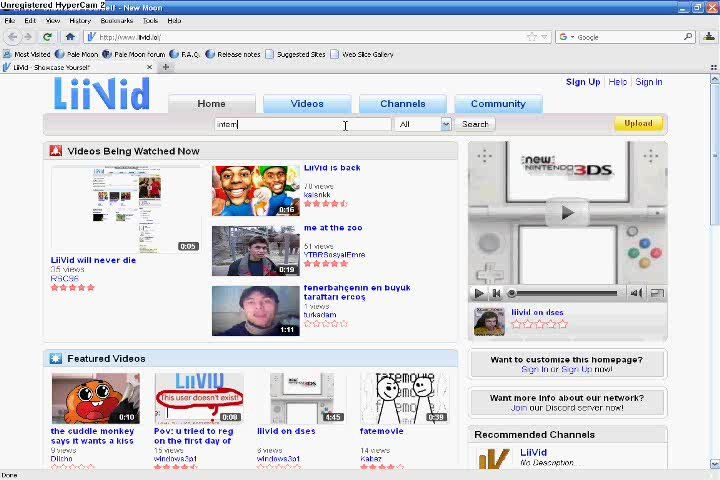Open 'LiiVid will never die' thumbnail
Screen dimensions: 720x480
click(x=126, y=209)
